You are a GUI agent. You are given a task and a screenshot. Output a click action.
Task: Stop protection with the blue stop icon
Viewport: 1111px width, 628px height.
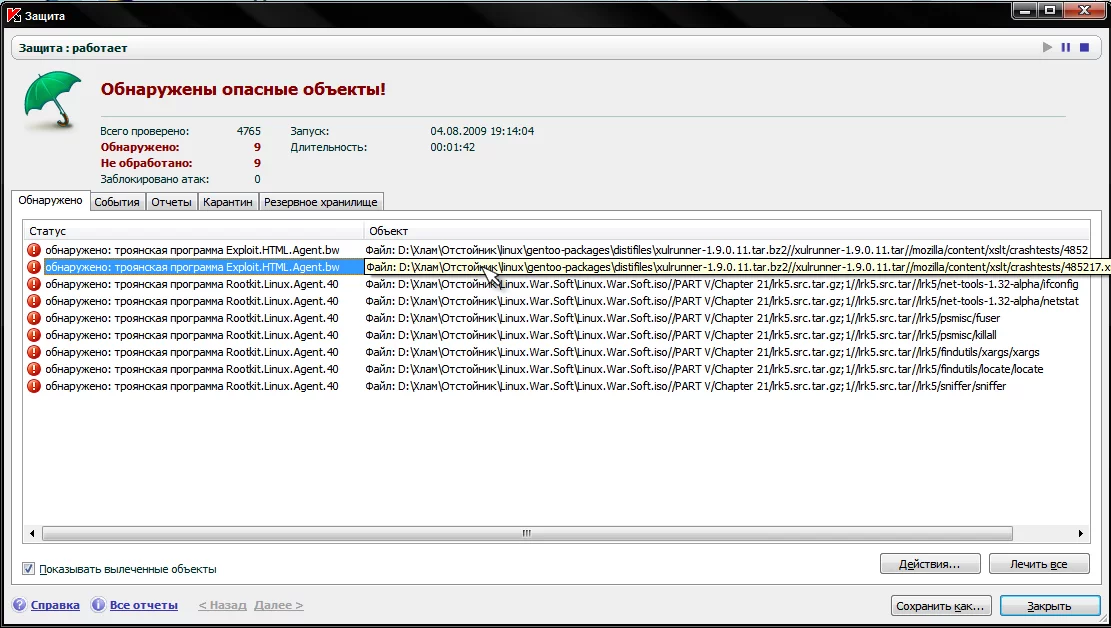pyautogui.click(x=1084, y=47)
